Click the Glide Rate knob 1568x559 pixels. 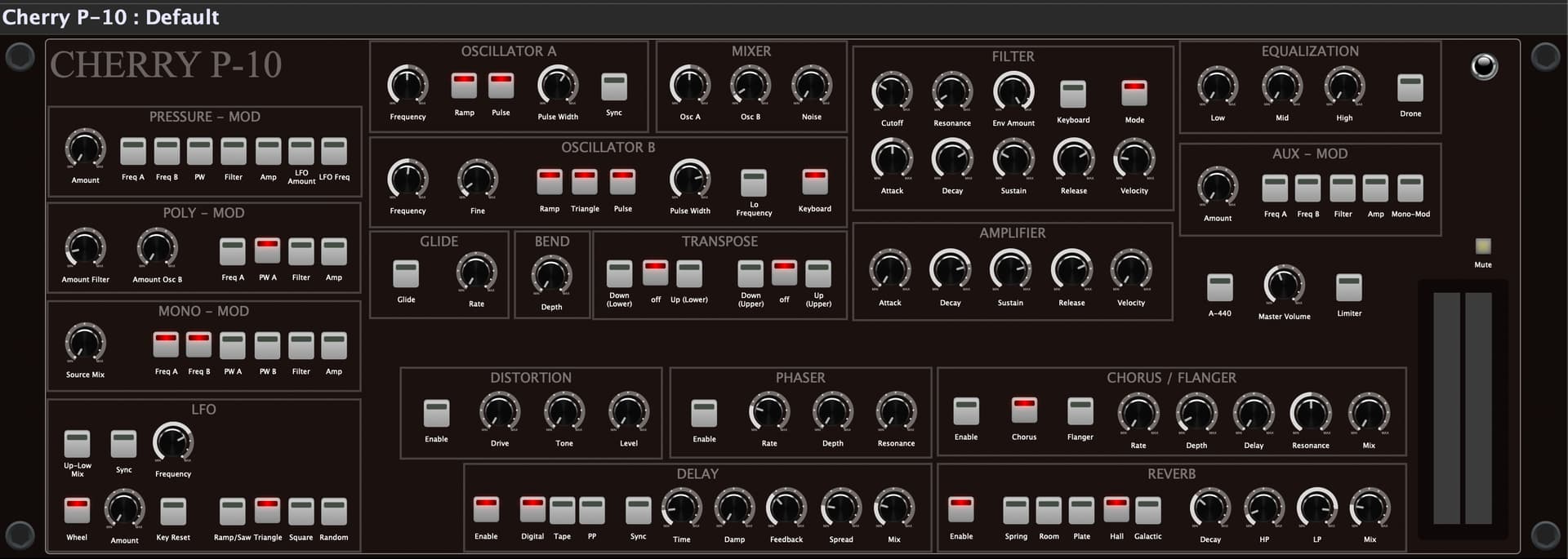[477, 272]
